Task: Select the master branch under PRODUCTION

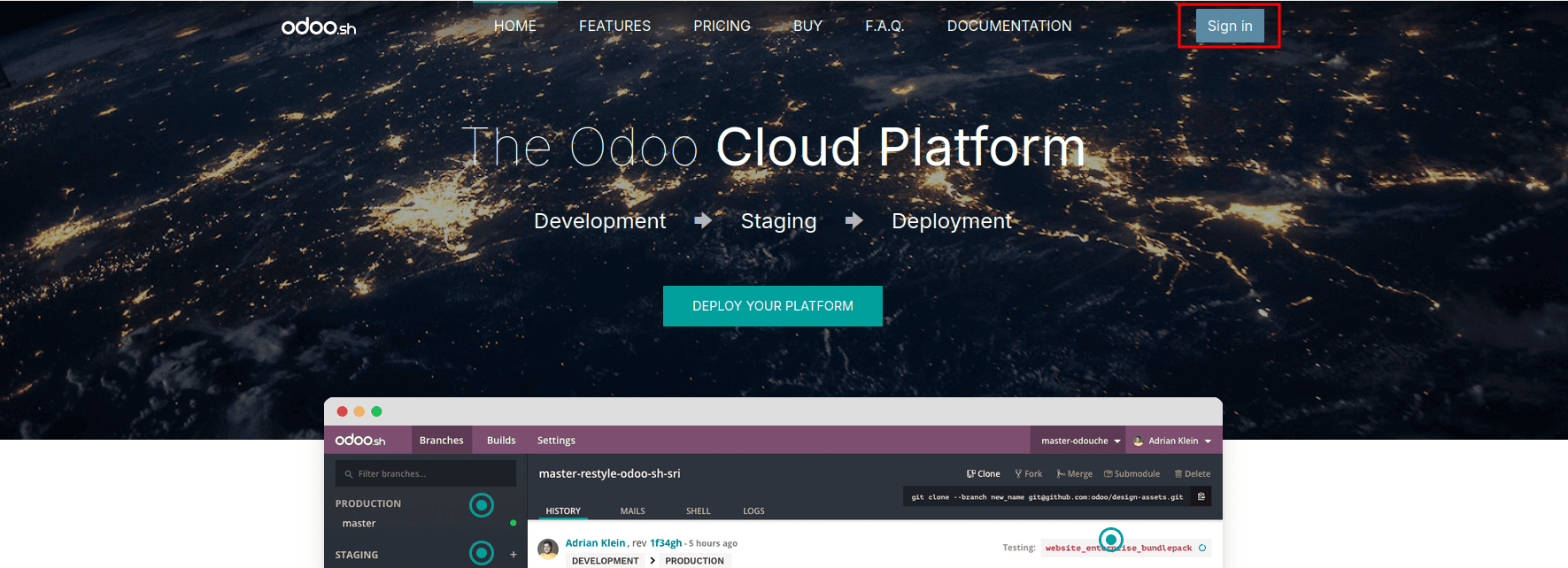Action: click(359, 523)
